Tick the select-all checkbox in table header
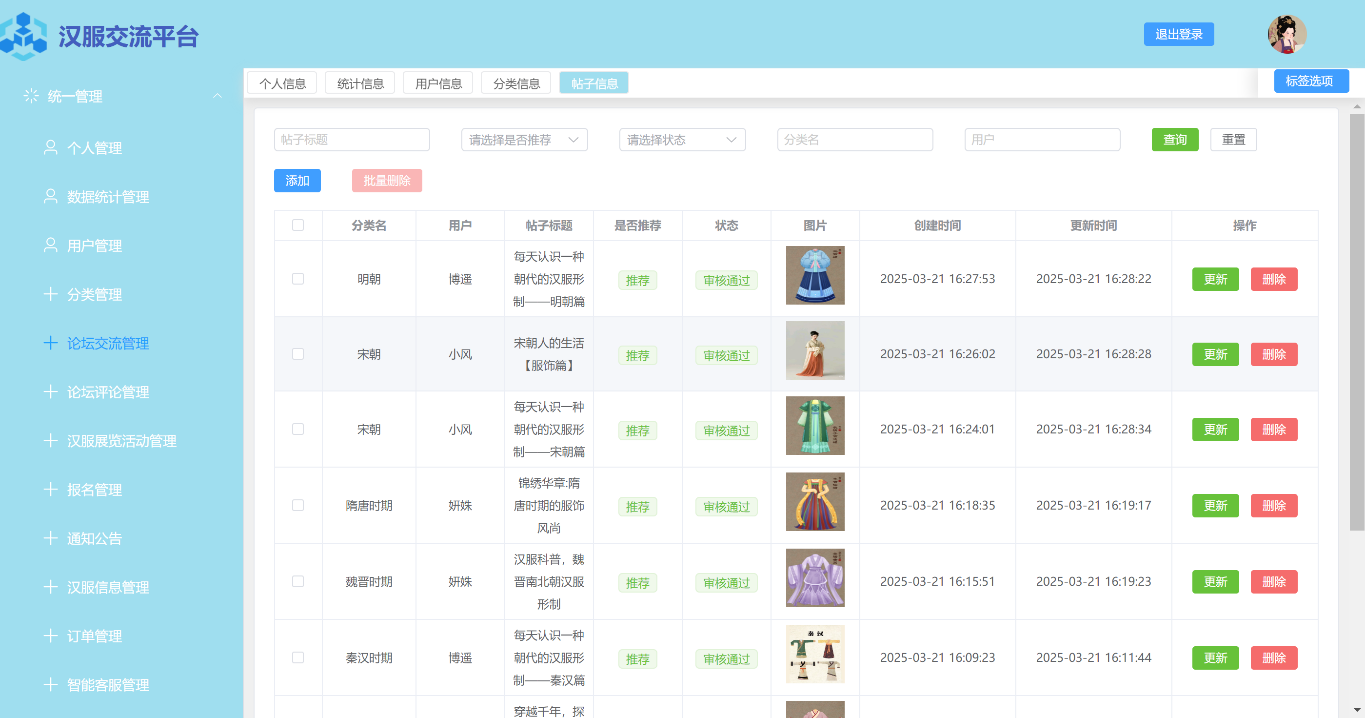This screenshot has height=718, width=1365. pos(298,225)
